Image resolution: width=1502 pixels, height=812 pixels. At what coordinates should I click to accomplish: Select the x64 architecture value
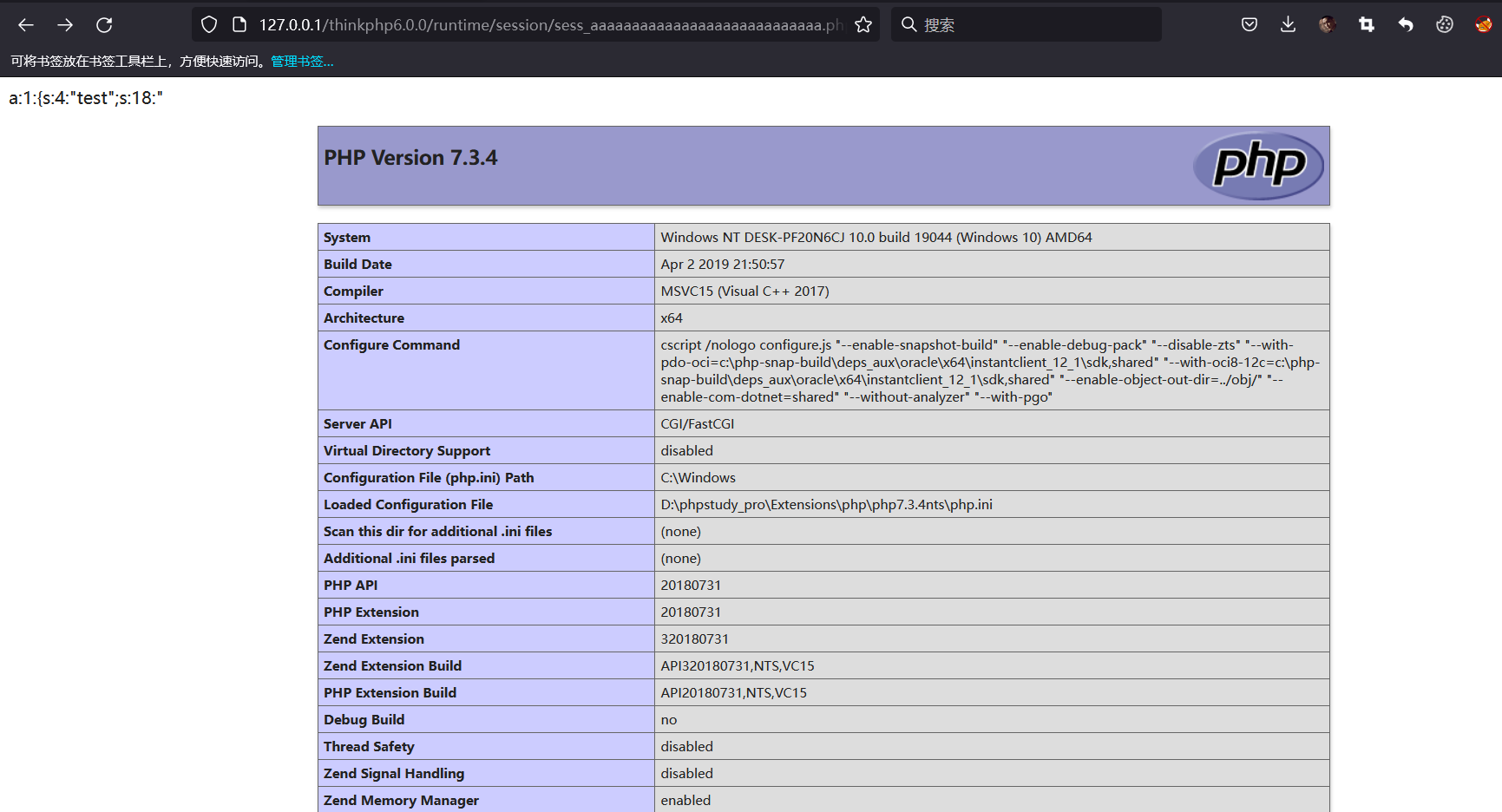672,318
